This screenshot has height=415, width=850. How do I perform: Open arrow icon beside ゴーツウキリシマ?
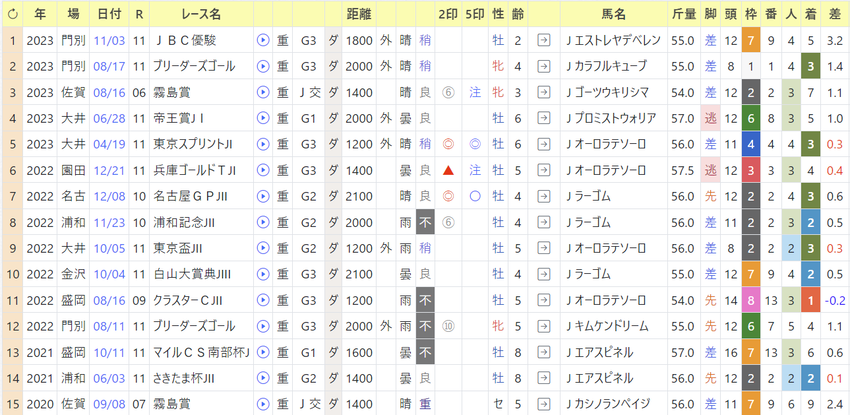(x=543, y=92)
